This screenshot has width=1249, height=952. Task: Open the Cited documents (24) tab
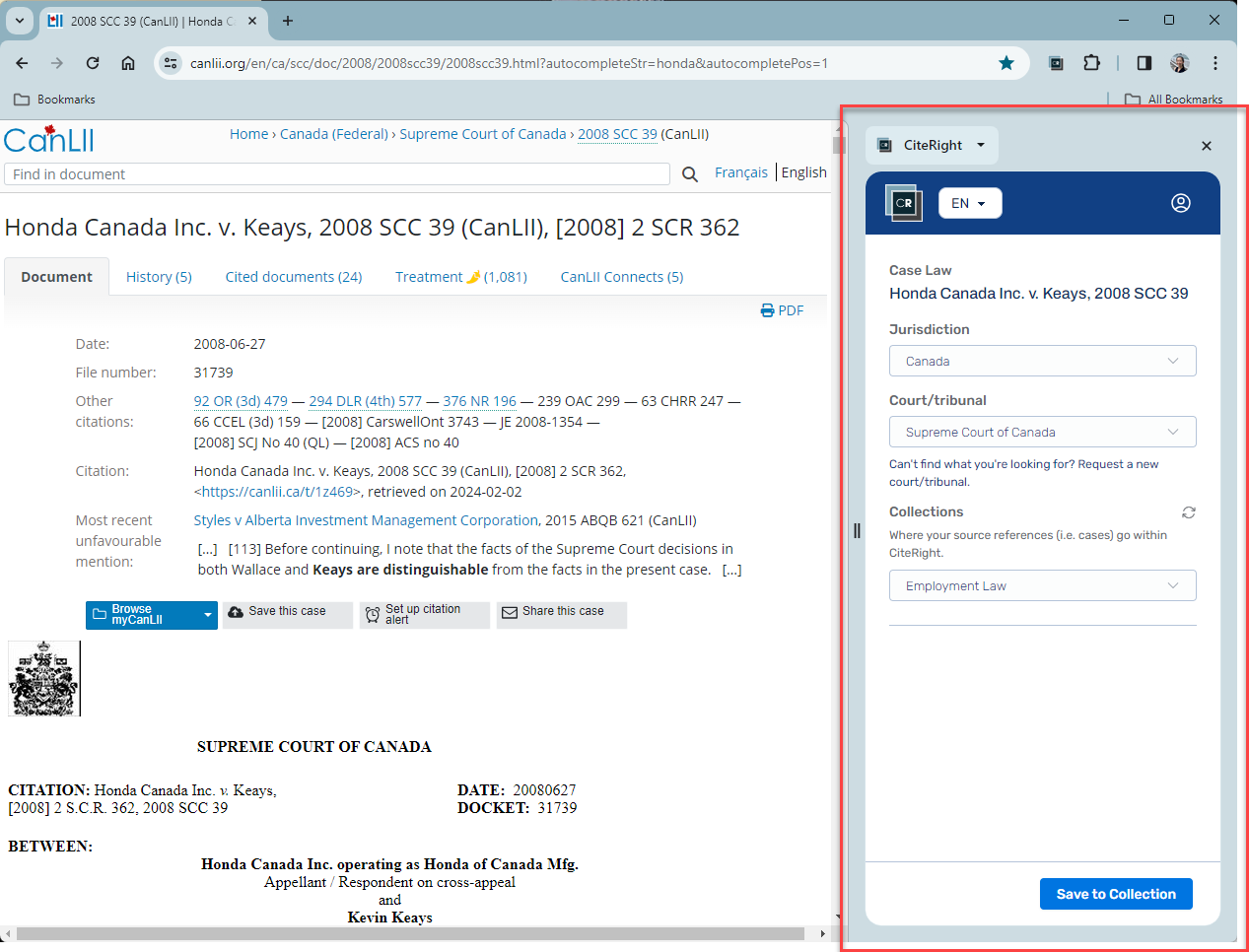pyautogui.click(x=294, y=277)
